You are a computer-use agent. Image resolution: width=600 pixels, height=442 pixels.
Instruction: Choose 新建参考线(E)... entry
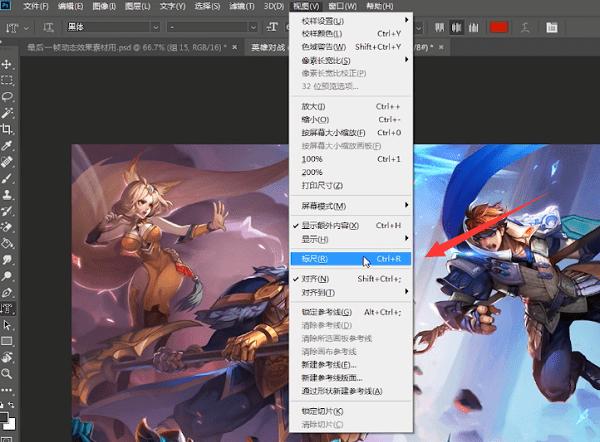click(350, 365)
